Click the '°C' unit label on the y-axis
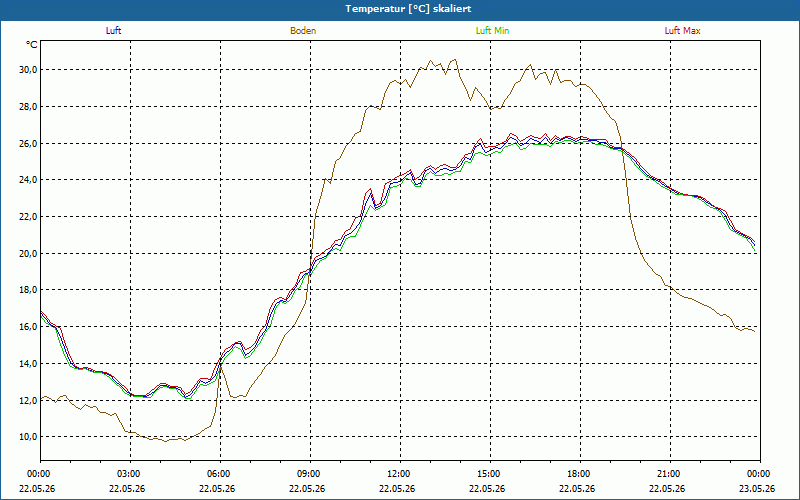The height and width of the screenshot is (500, 800). 32,45
